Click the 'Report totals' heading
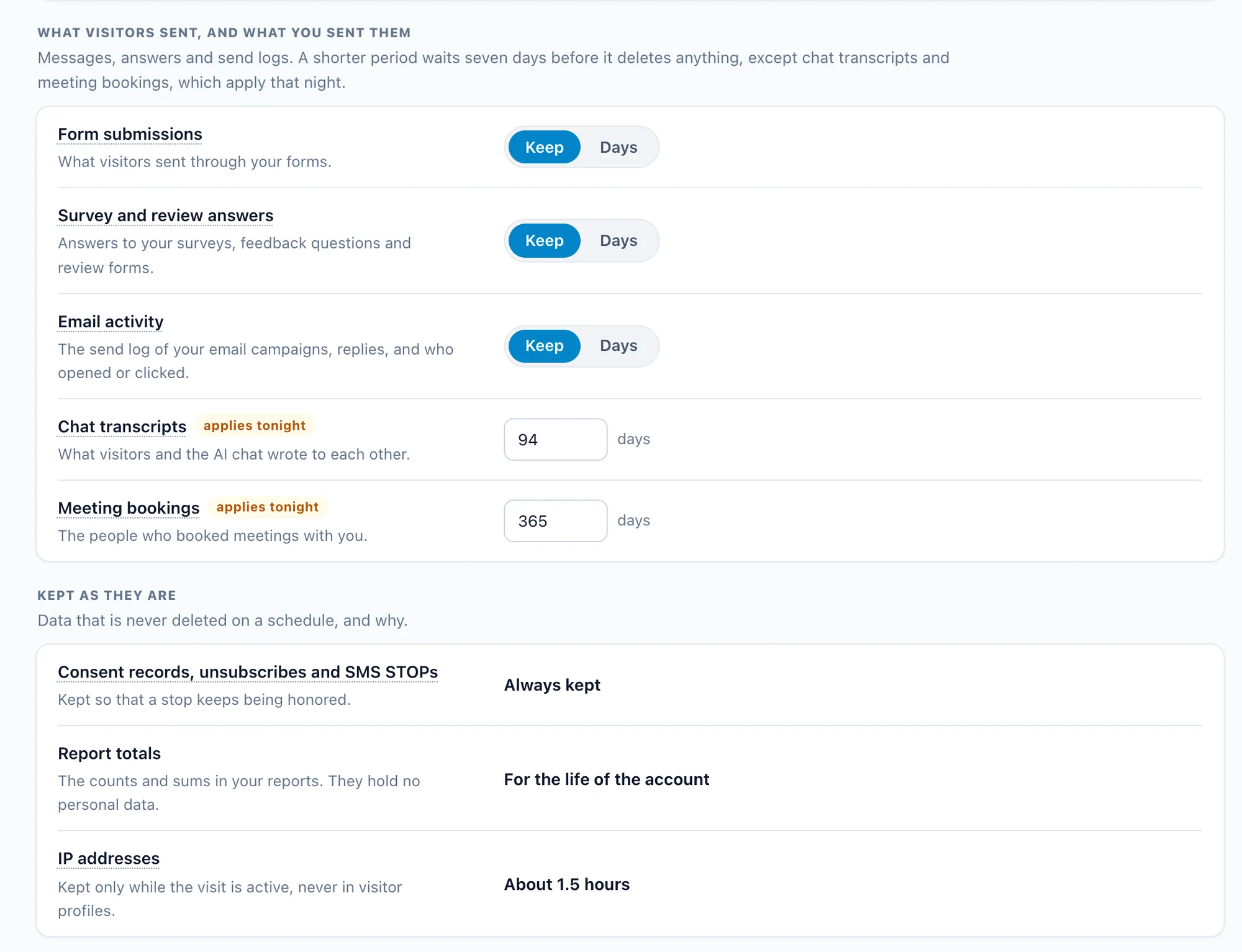Viewport: 1242px width, 952px height. click(109, 753)
